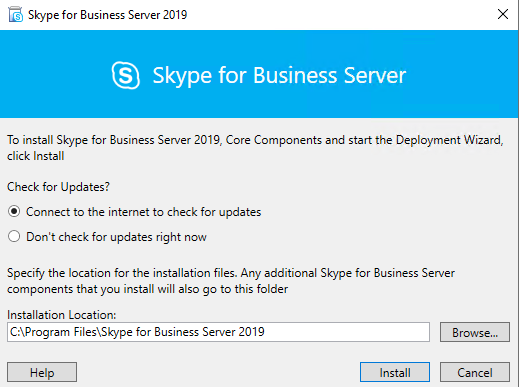Click the "Don't check for updates right now" label
This screenshot has width=519, height=387.
click(116, 237)
